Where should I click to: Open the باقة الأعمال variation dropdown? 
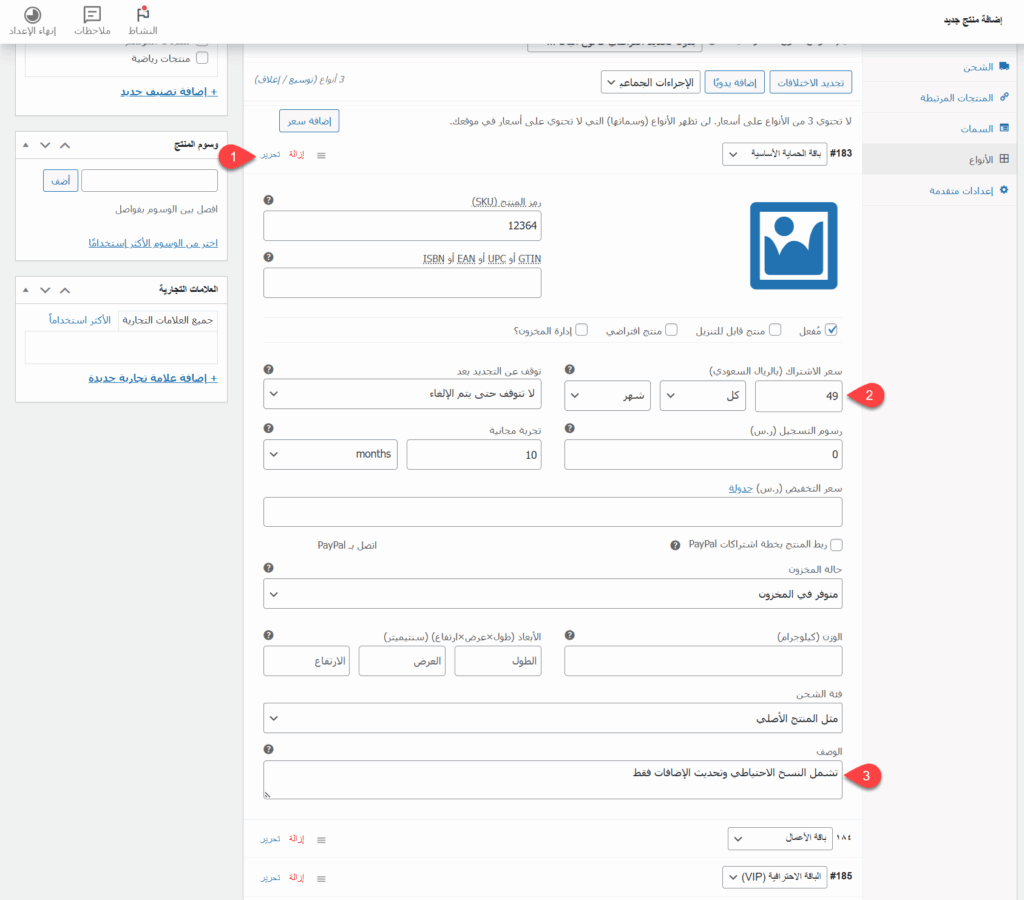coord(780,839)
